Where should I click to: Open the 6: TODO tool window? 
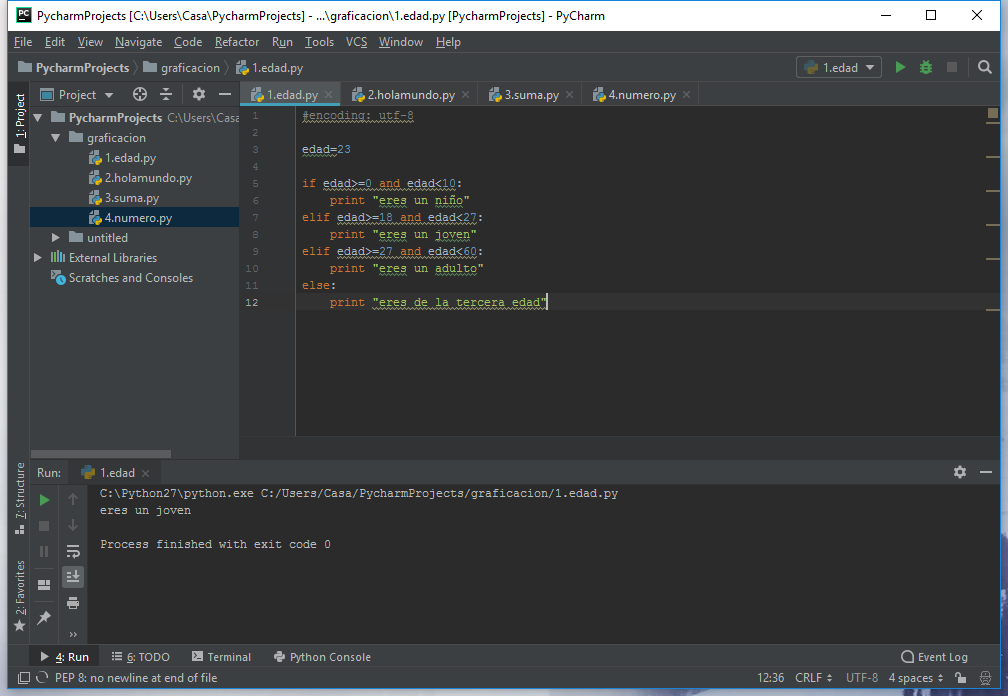pyautogui.click(x=140, y=657)
